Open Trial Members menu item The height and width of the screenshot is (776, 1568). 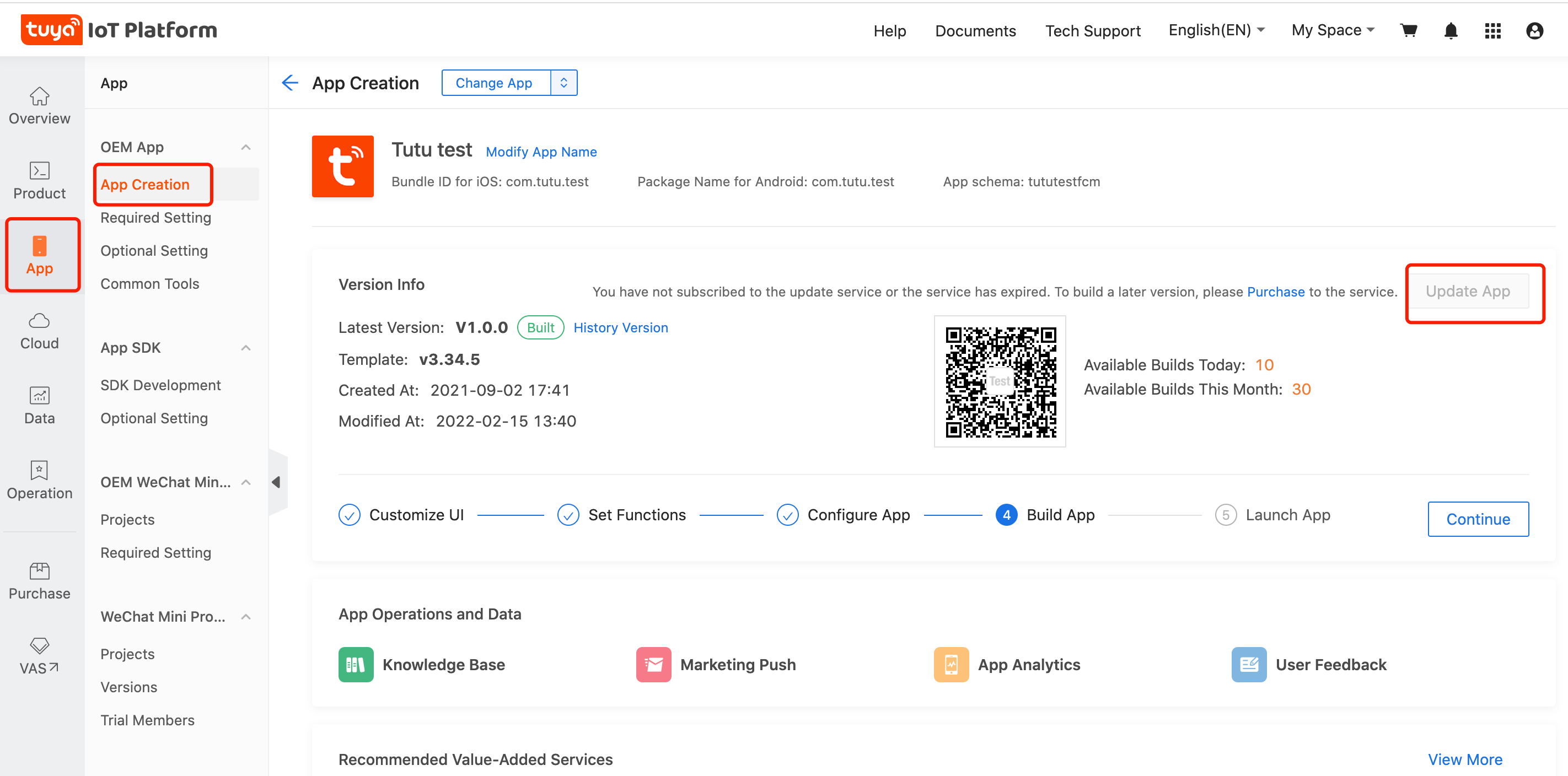click(x=147, y=720)
